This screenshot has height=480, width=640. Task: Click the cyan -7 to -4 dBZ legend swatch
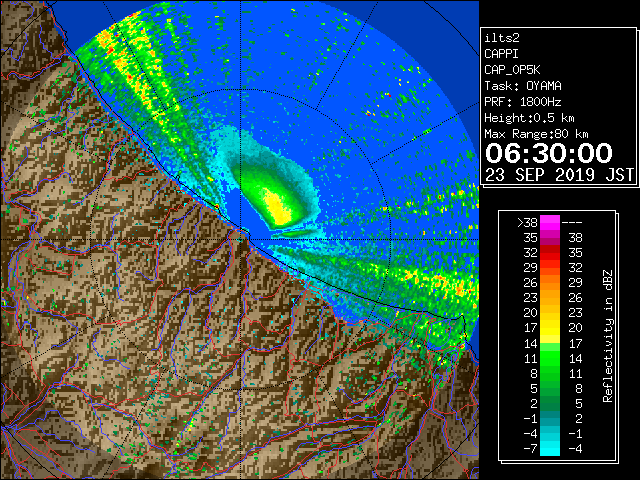550,448
